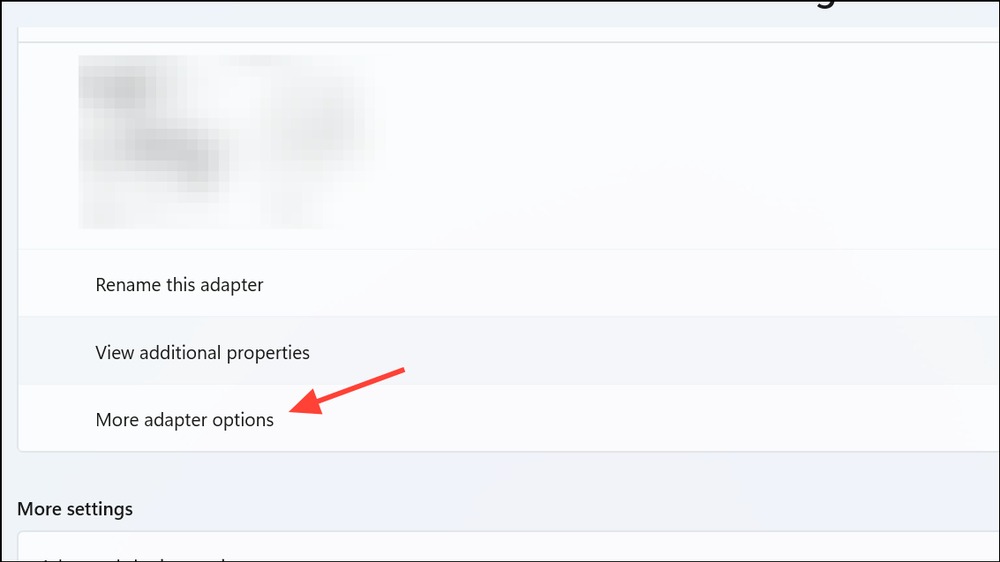
Task: Click the gap above the More settings heading
Action: coord(508,475)
